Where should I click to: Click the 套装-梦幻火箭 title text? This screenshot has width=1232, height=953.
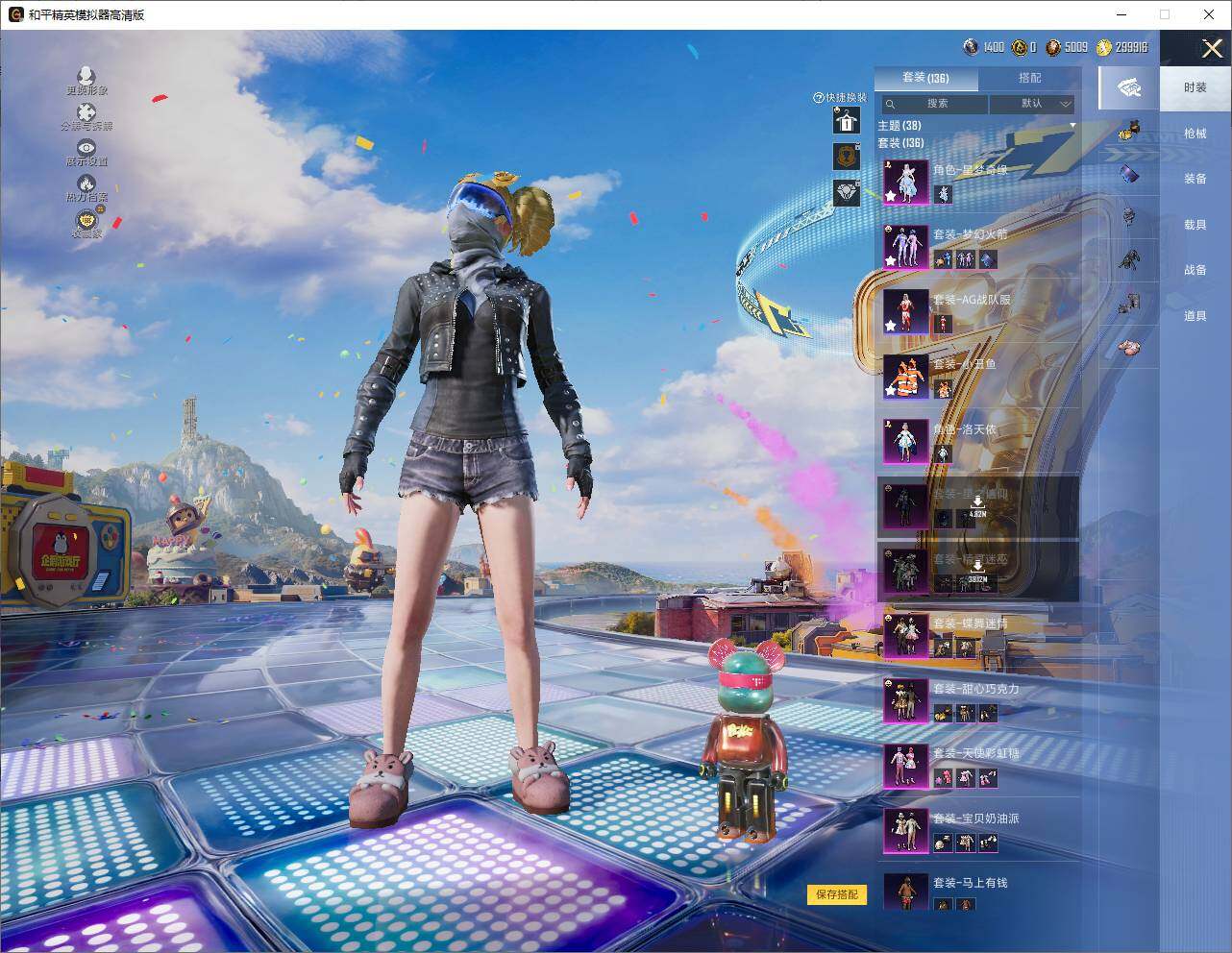coord(970,234)
